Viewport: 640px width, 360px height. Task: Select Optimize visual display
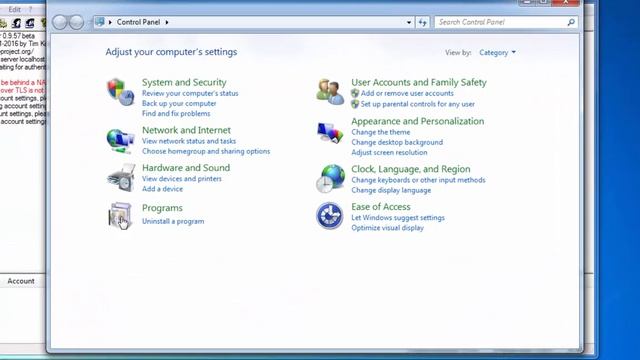tap(387, 228)
